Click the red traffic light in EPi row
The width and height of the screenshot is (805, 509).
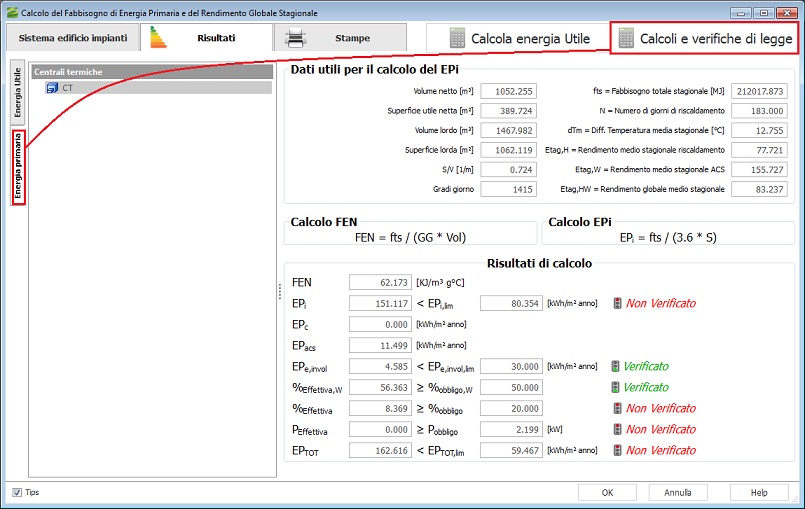coord(617,303)
